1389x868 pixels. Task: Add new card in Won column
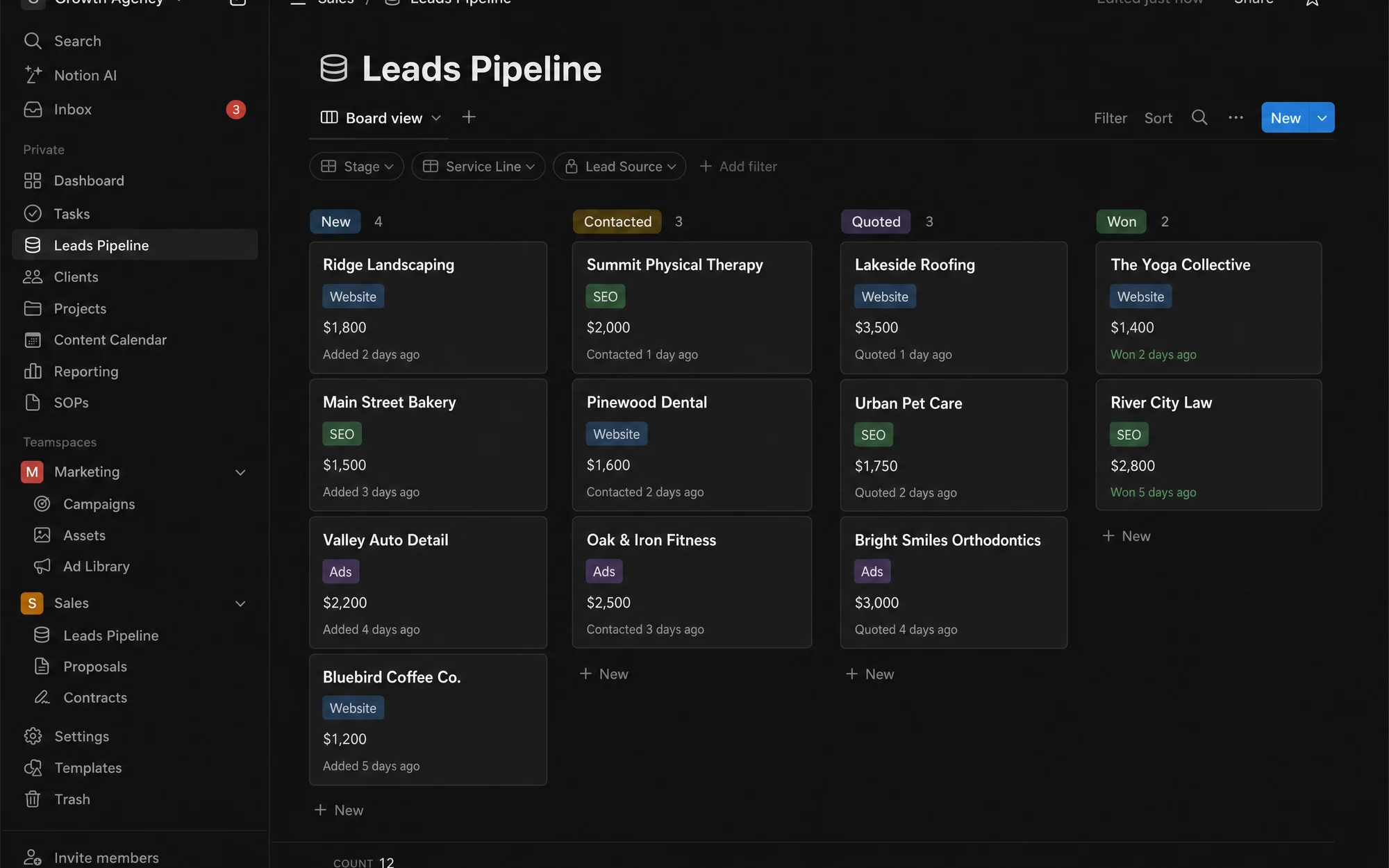pyautogui.click(x=1126, y=536)
